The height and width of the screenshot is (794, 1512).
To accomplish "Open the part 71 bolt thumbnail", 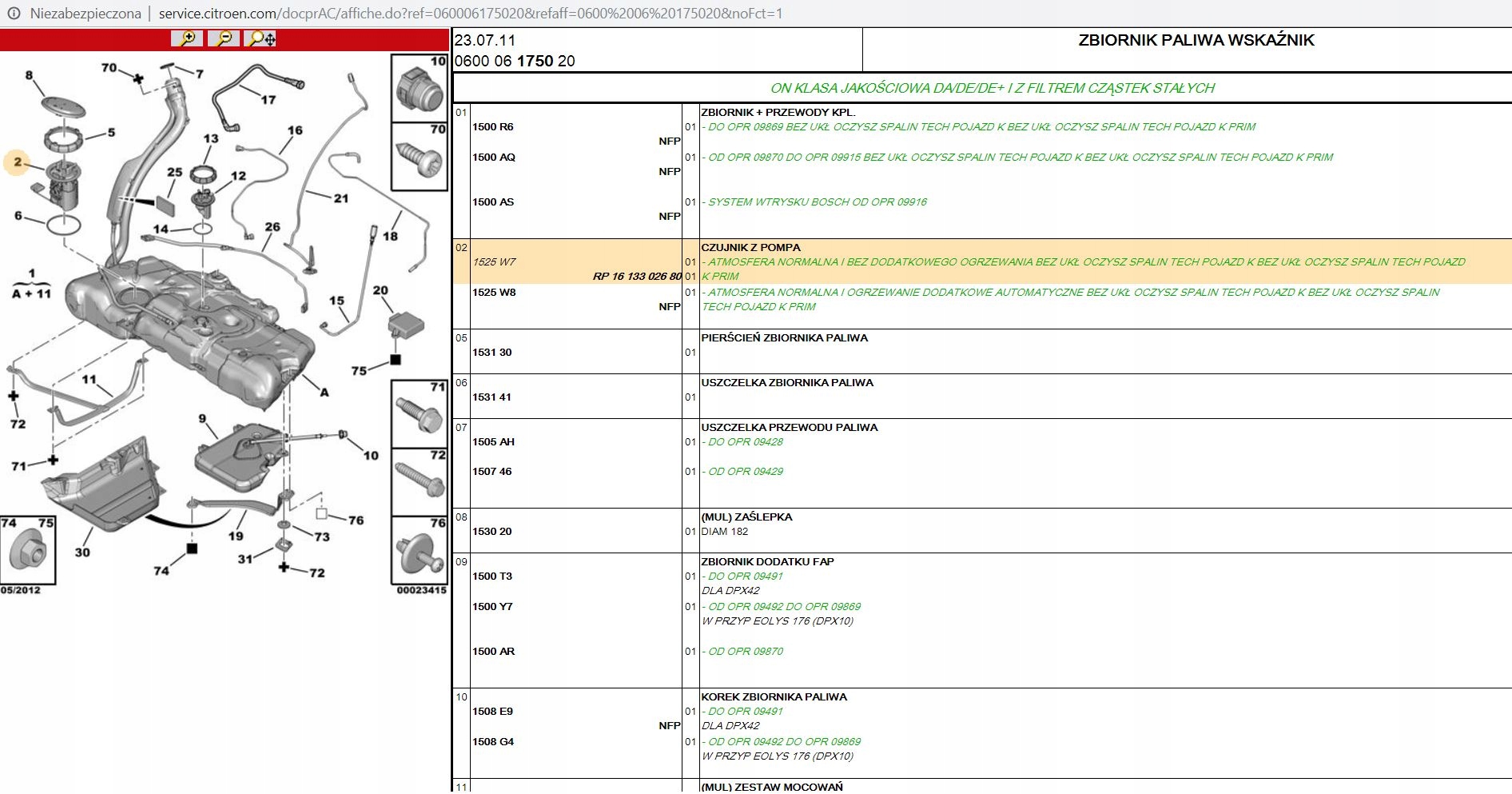I will [x=420, y=414].
